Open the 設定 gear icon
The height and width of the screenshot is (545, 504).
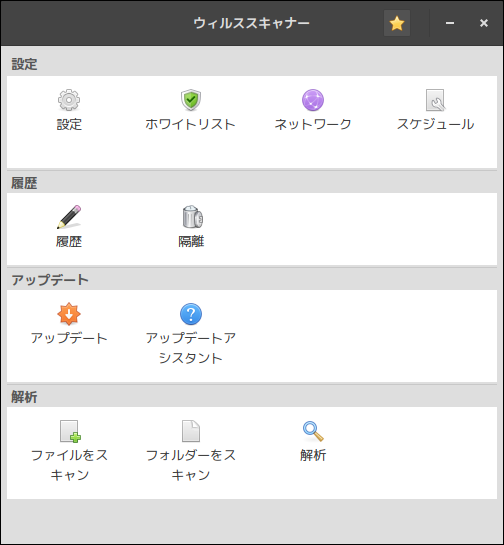[69, 100]
